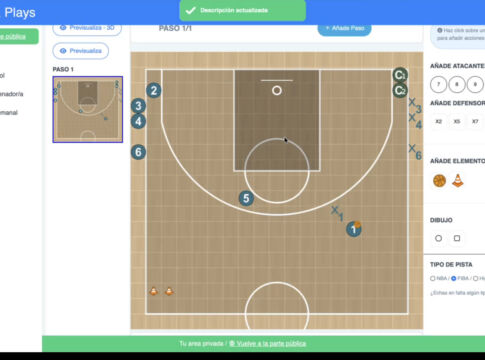Click attacker player 6 on the sideline
Viewport: 485px width, 360px height.
[138, 152]
